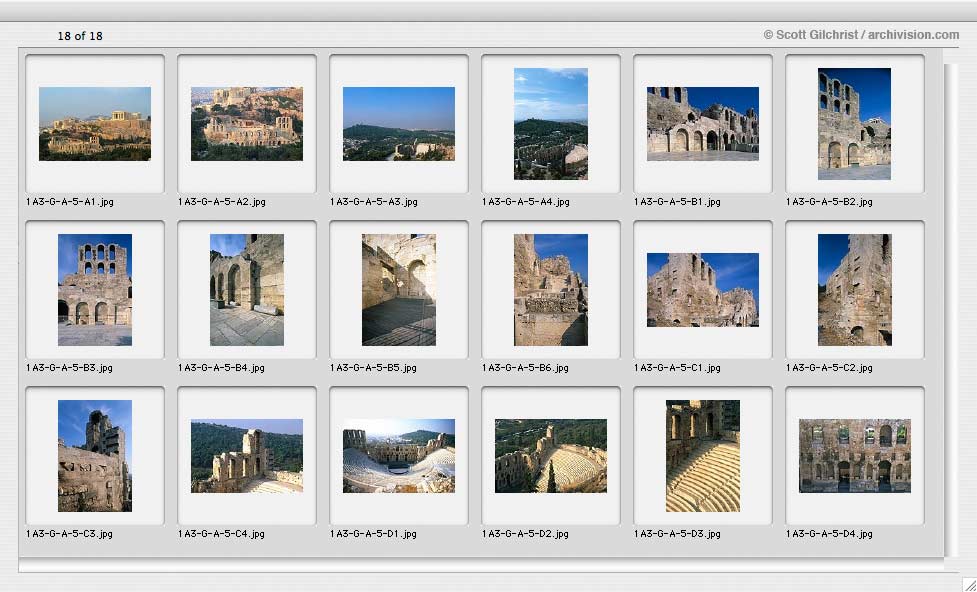
Task: Click thumbnail 1A3-G-A-5-A4.jpg
Action: coord(551,124)
